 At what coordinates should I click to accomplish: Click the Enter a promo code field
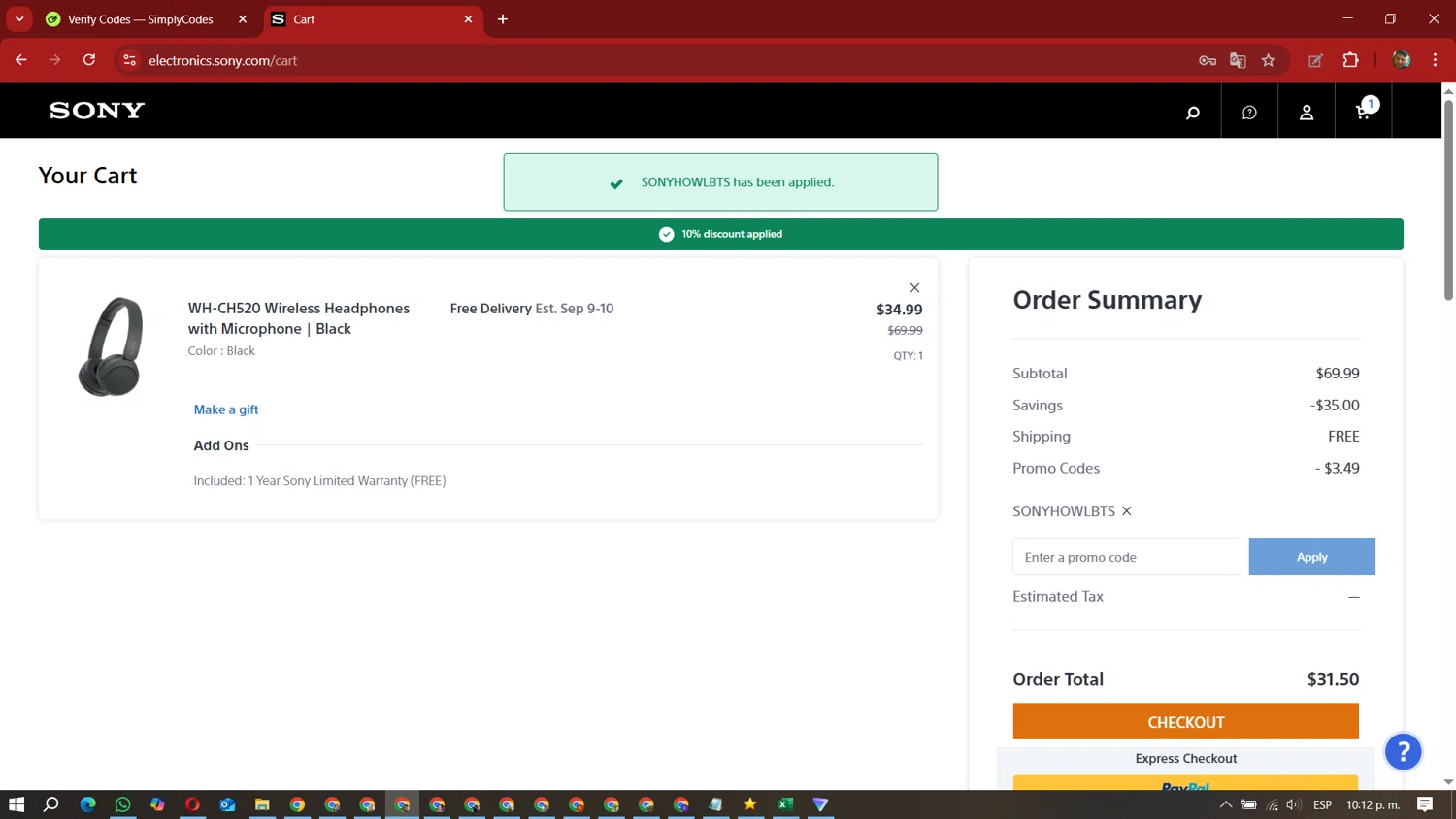point(1126,557)
